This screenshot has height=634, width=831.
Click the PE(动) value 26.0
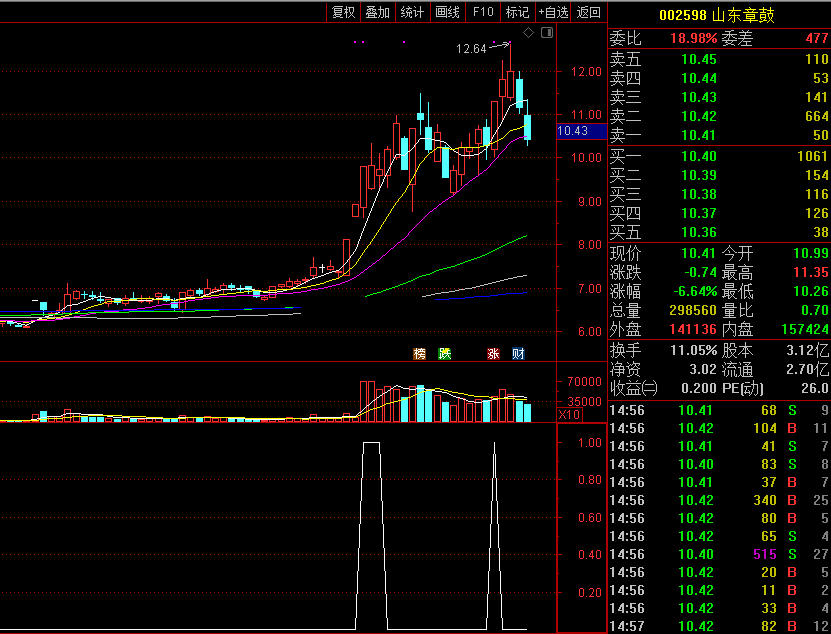814,389
